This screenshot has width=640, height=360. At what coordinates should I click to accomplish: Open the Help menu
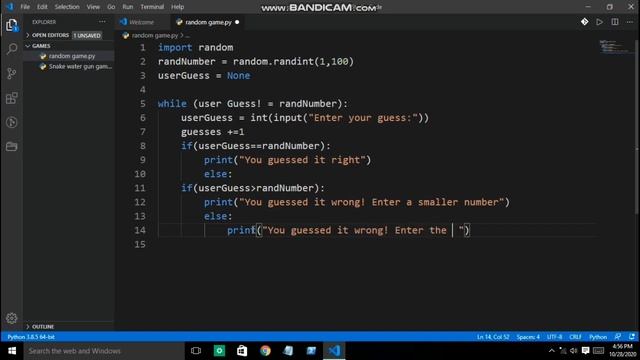pyautogui.click(x=178, y=7)
